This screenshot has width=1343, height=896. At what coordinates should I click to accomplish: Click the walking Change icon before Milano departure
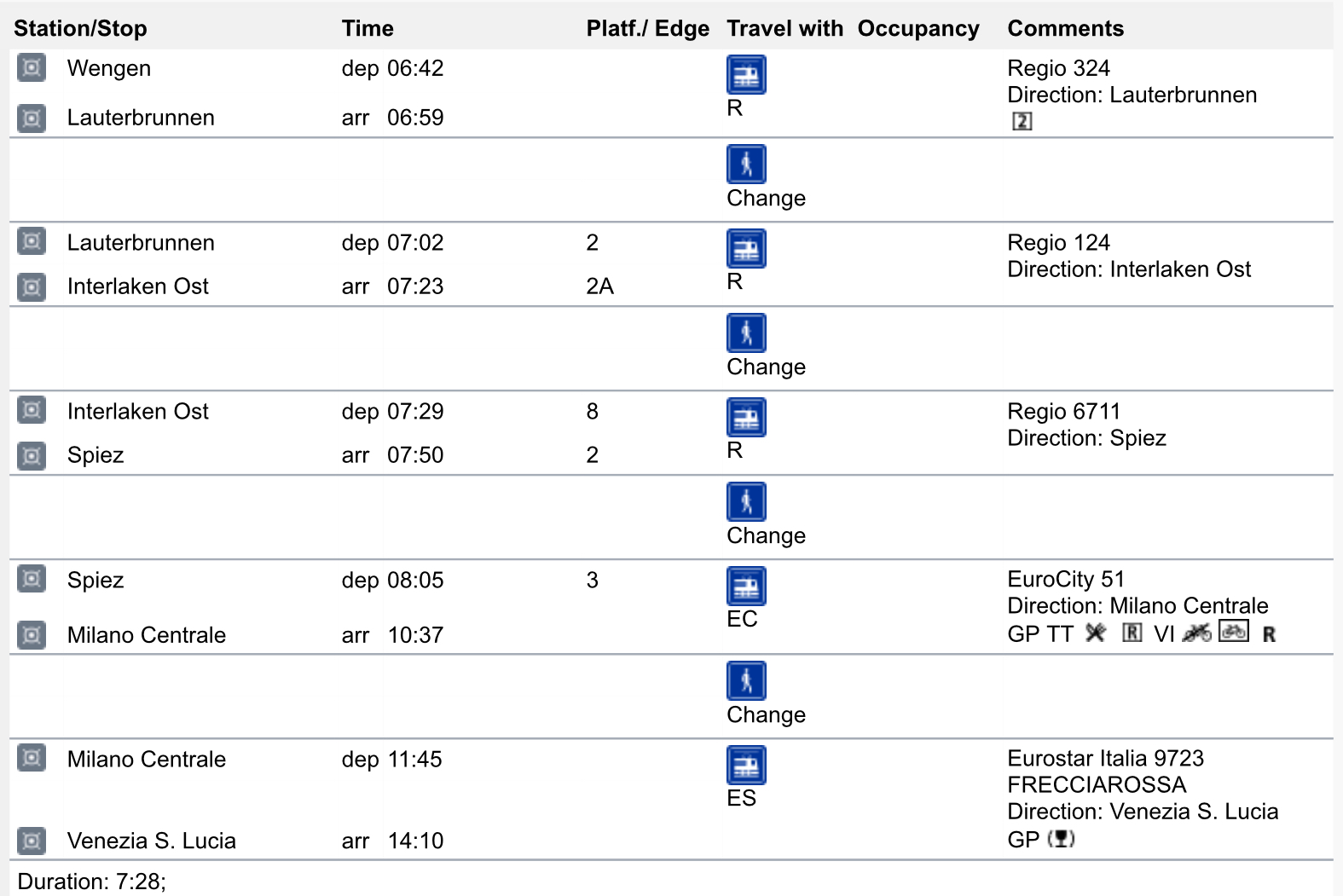746,681
